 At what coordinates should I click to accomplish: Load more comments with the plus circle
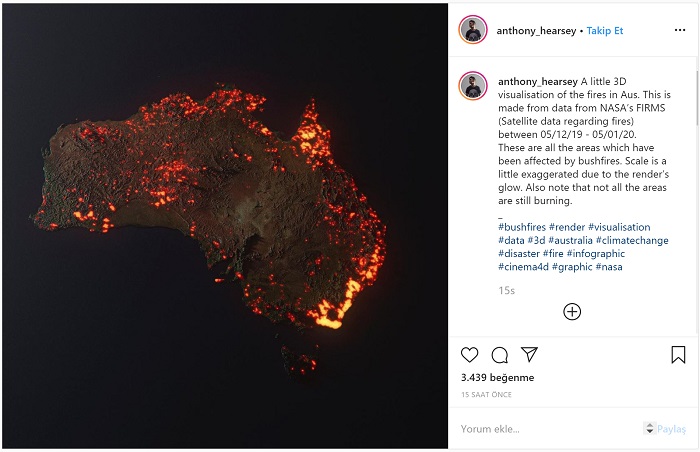[572, 312]
